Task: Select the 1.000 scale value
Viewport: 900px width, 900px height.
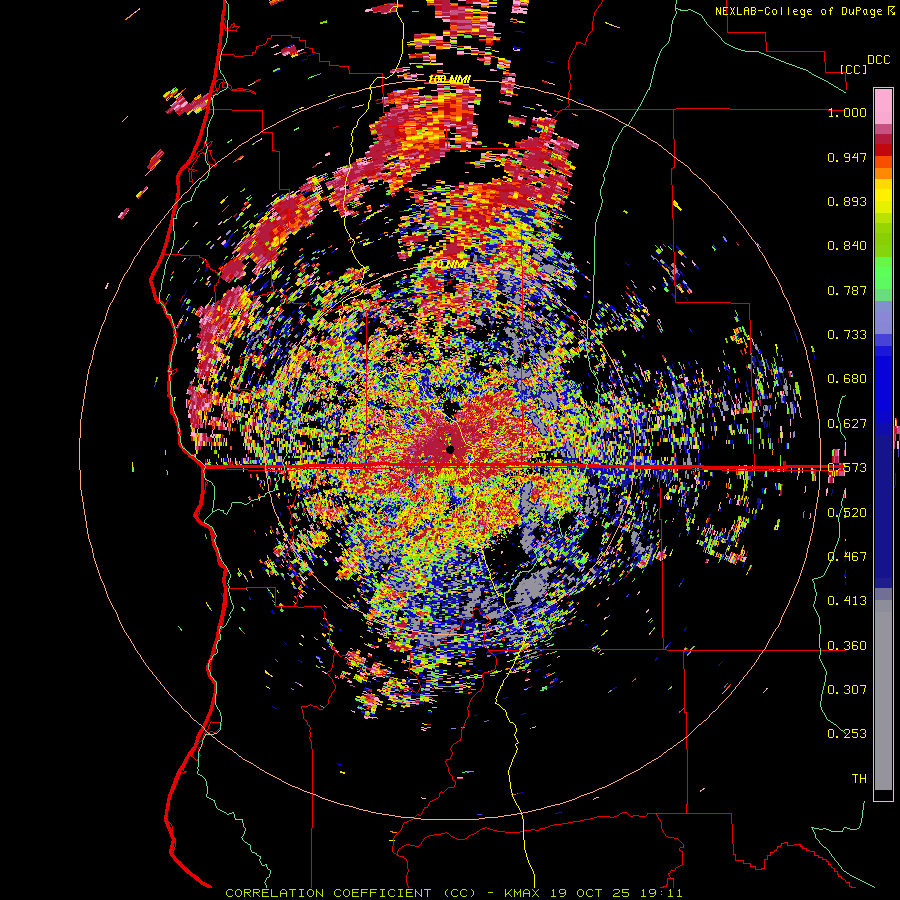Action: pos(847,112)
